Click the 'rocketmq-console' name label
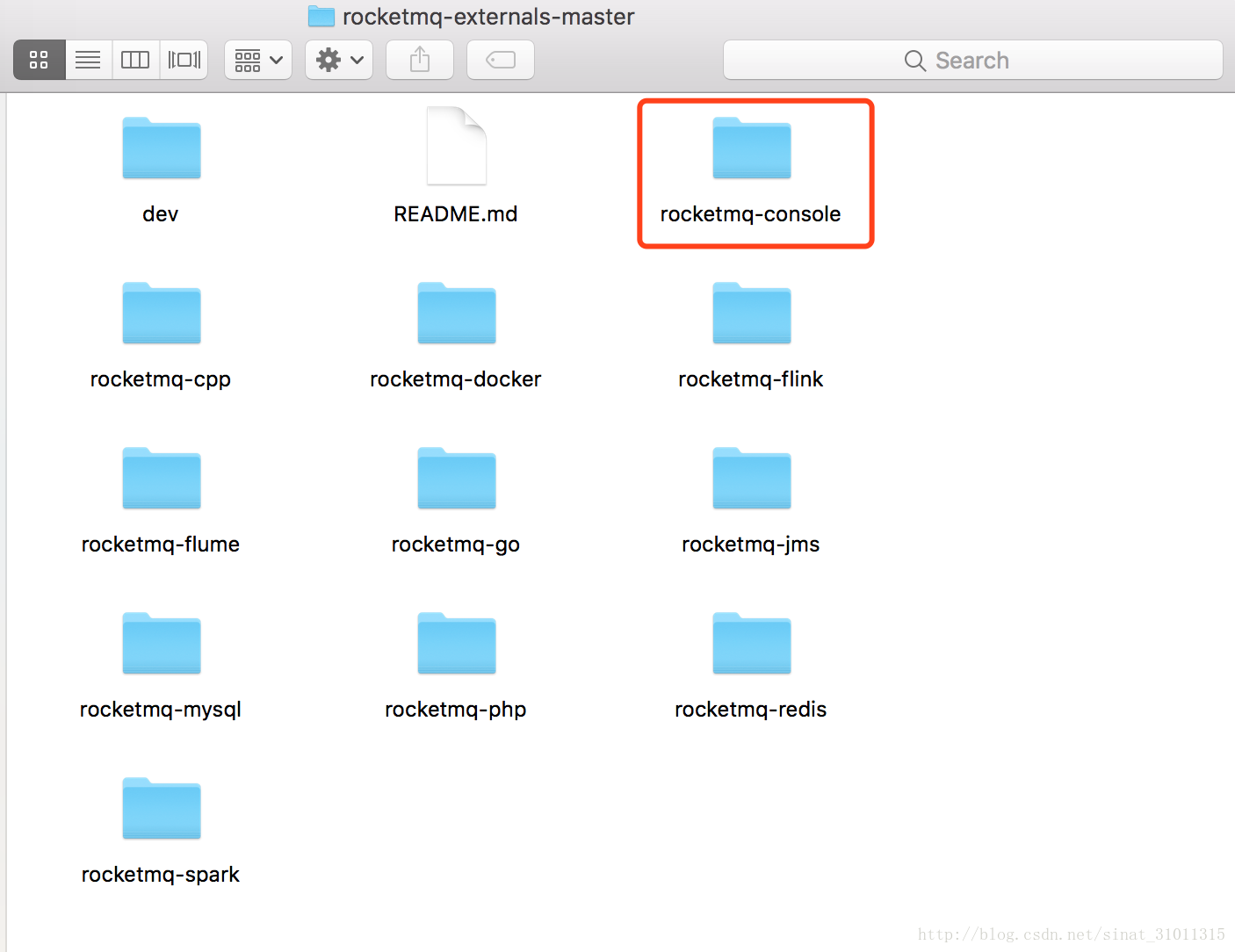Screen dimensions: 1235x952 [751, 214]
